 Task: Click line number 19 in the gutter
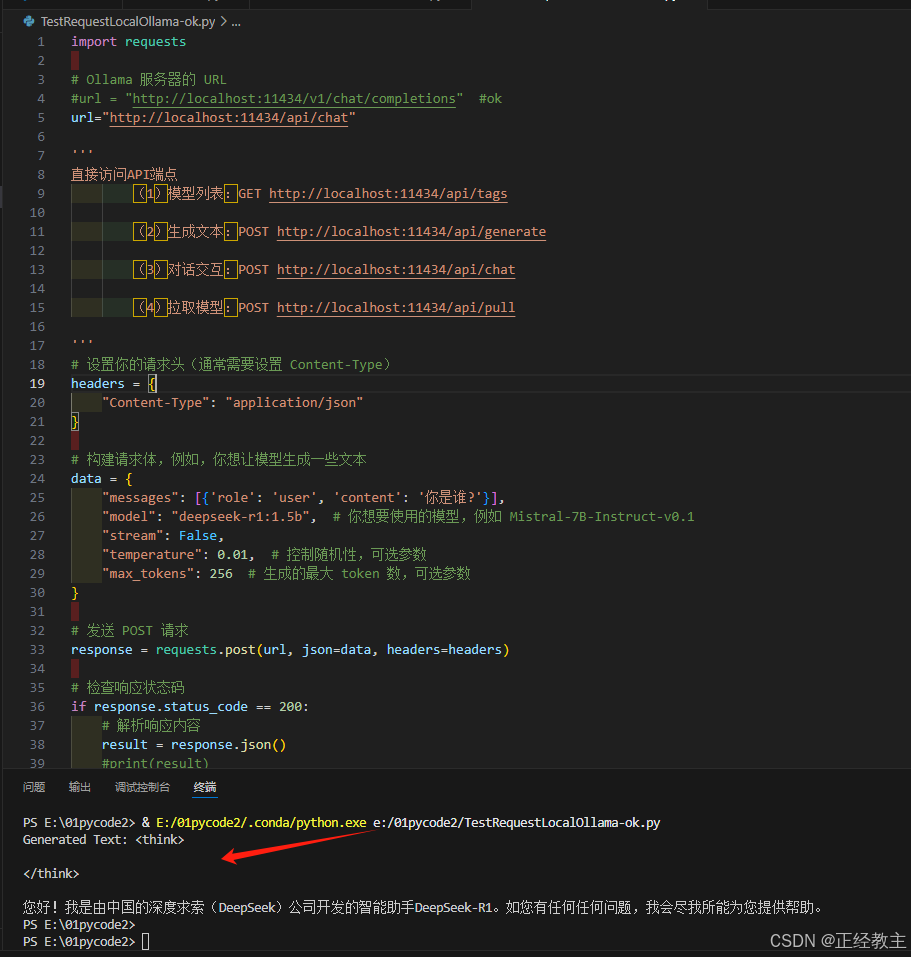37,384
